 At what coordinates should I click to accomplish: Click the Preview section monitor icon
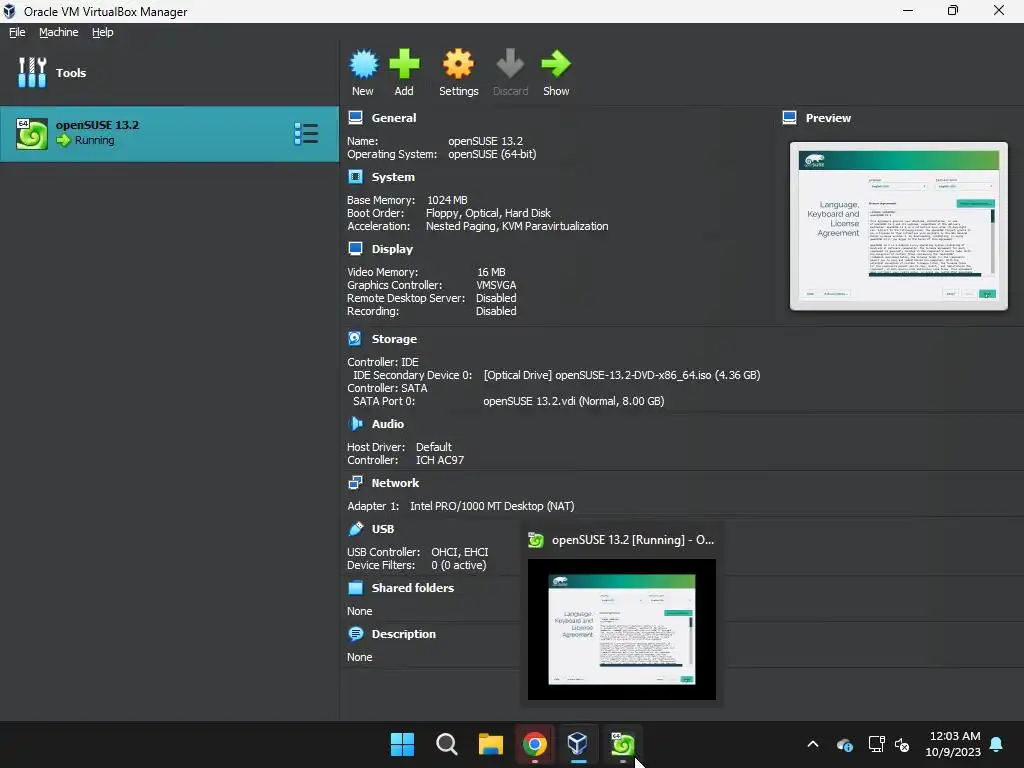pos(790,118)
